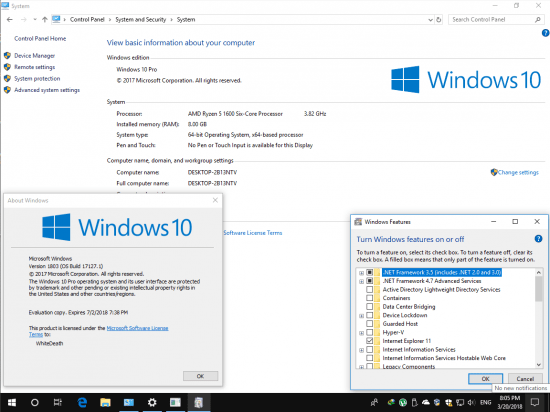Open System protection link
Screen dimensions: 550x412
37,79
